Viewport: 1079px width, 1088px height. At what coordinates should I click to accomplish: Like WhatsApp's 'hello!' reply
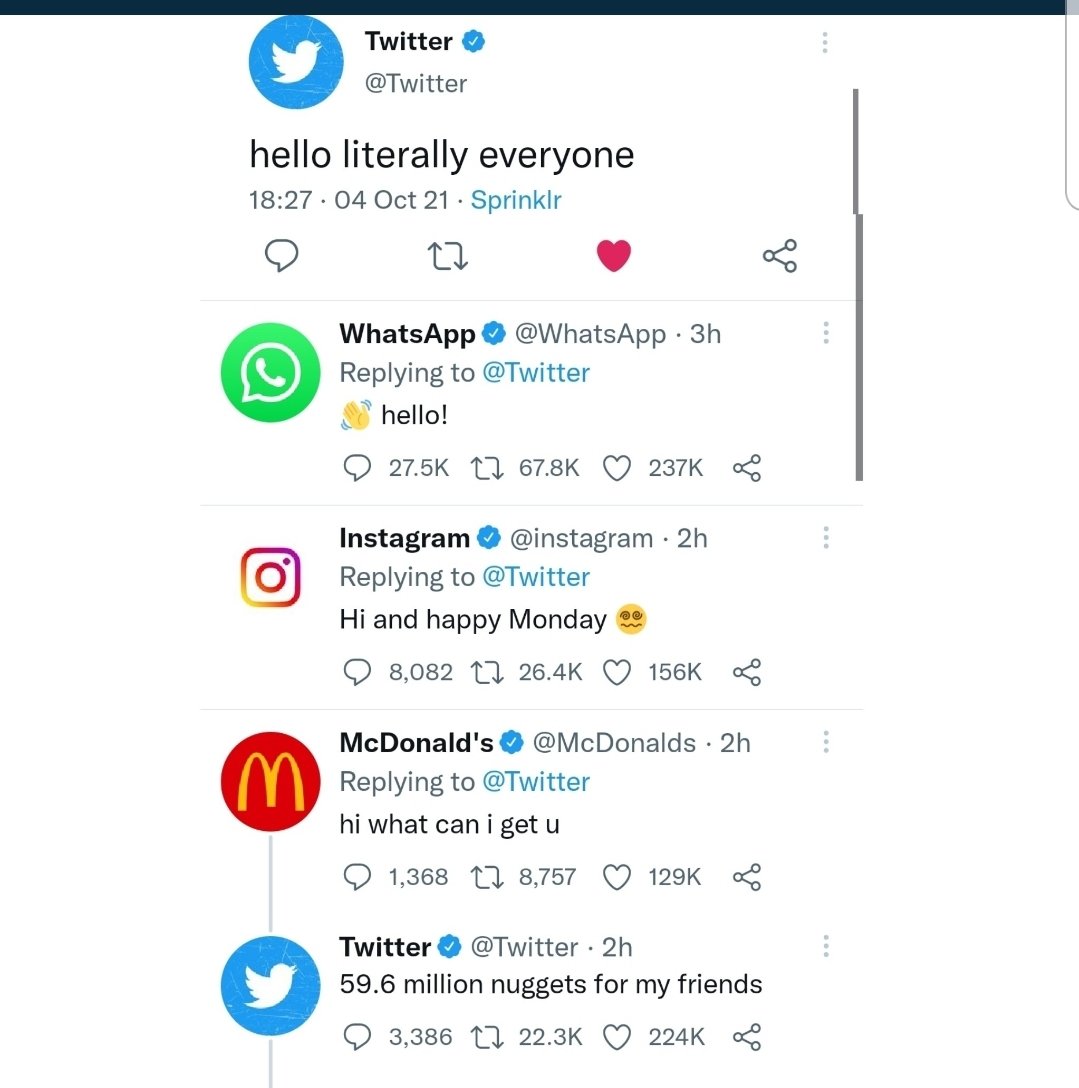pos(617,467)
